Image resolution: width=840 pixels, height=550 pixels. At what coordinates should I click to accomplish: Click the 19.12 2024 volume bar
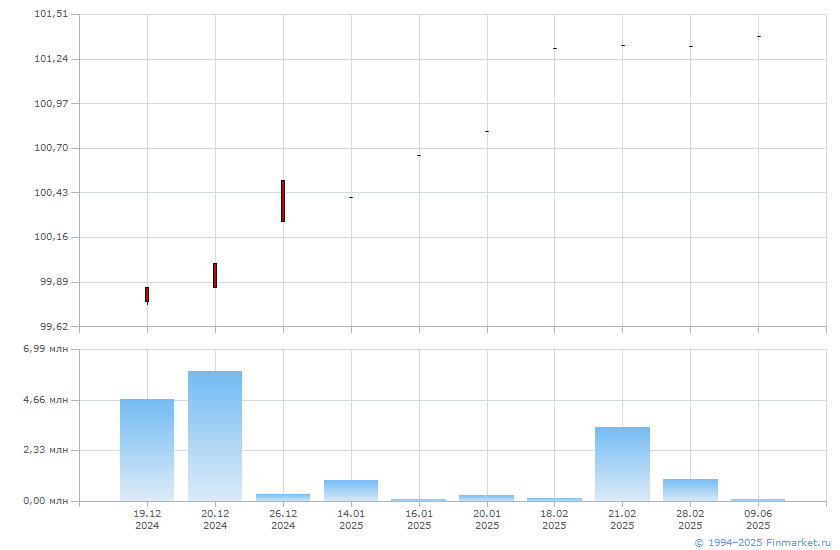click(147, 450)
